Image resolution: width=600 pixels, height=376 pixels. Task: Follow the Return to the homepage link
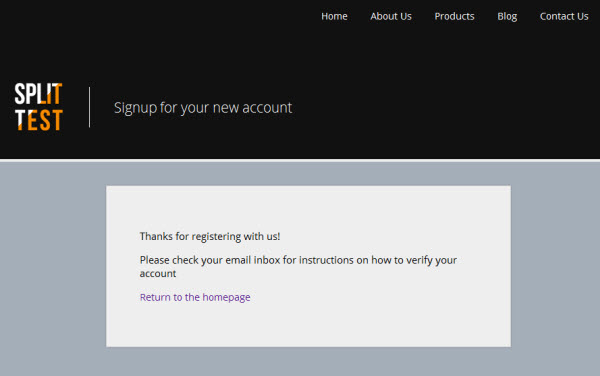point(195,297)
